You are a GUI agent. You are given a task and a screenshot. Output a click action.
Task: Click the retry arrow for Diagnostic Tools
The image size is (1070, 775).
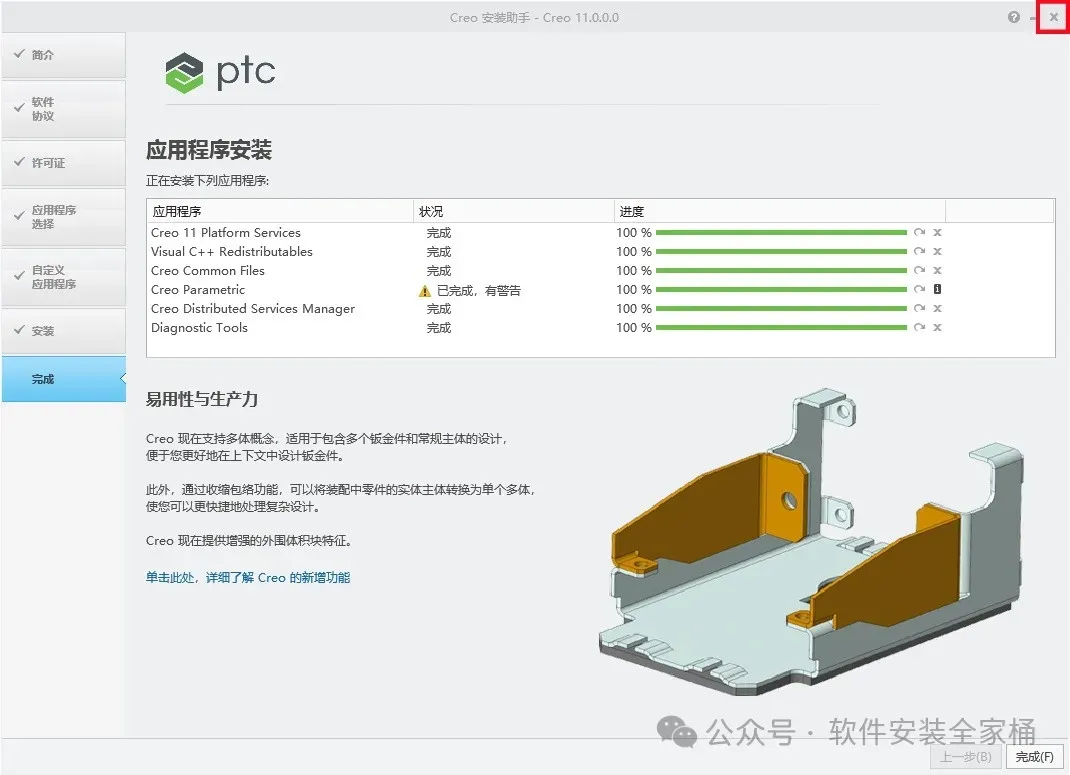point(919,327)
